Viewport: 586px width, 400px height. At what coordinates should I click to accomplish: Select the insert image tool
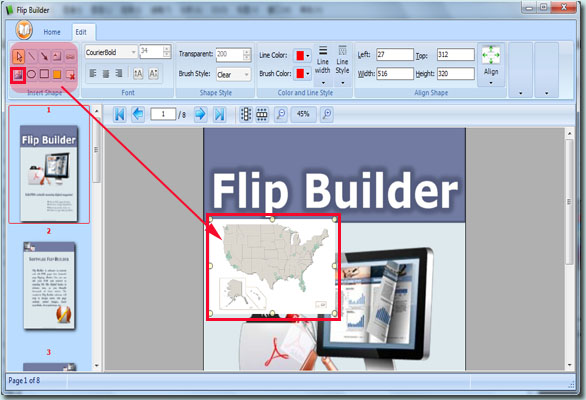(x=18, y=75)
